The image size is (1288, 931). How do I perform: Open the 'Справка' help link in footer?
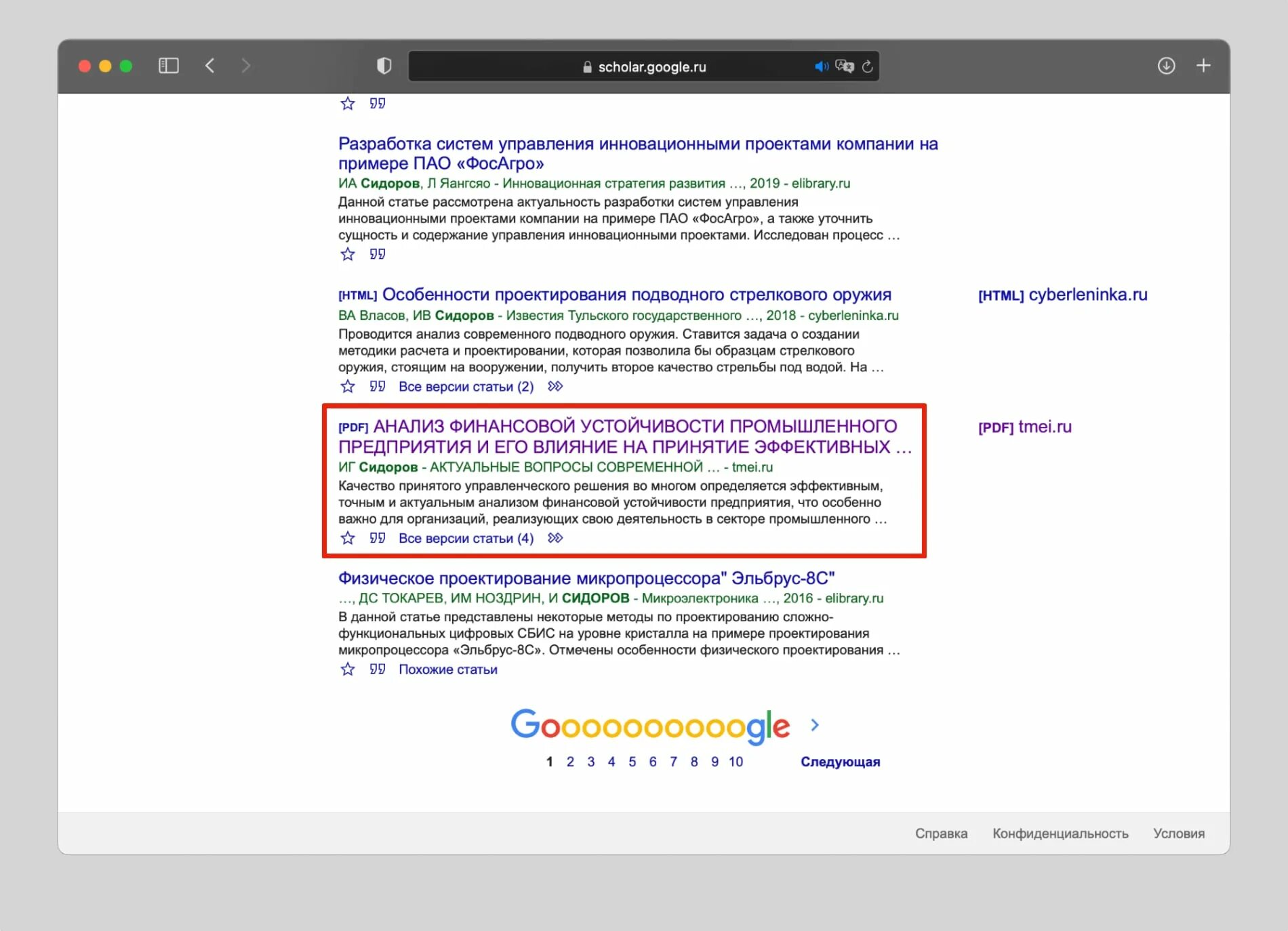[x=942, y=833]
